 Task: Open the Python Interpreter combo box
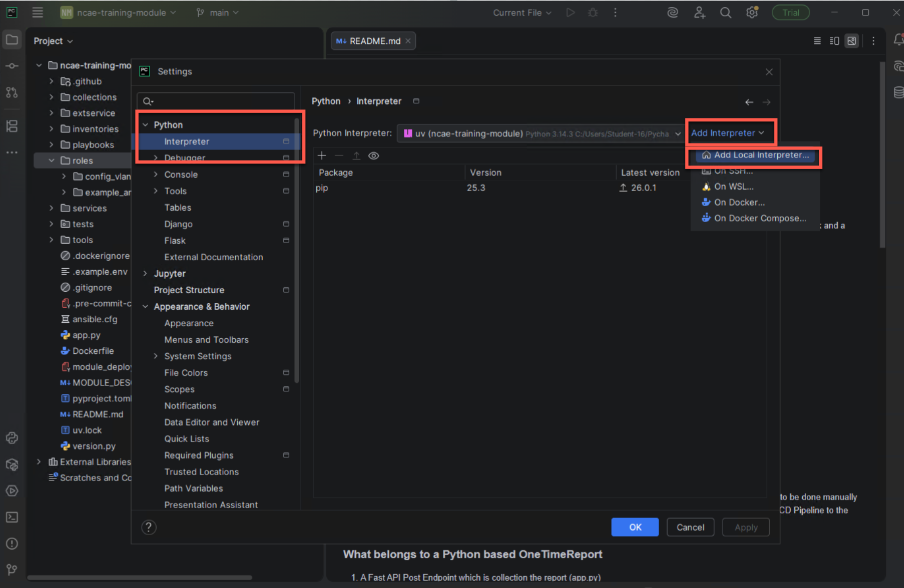541,133
